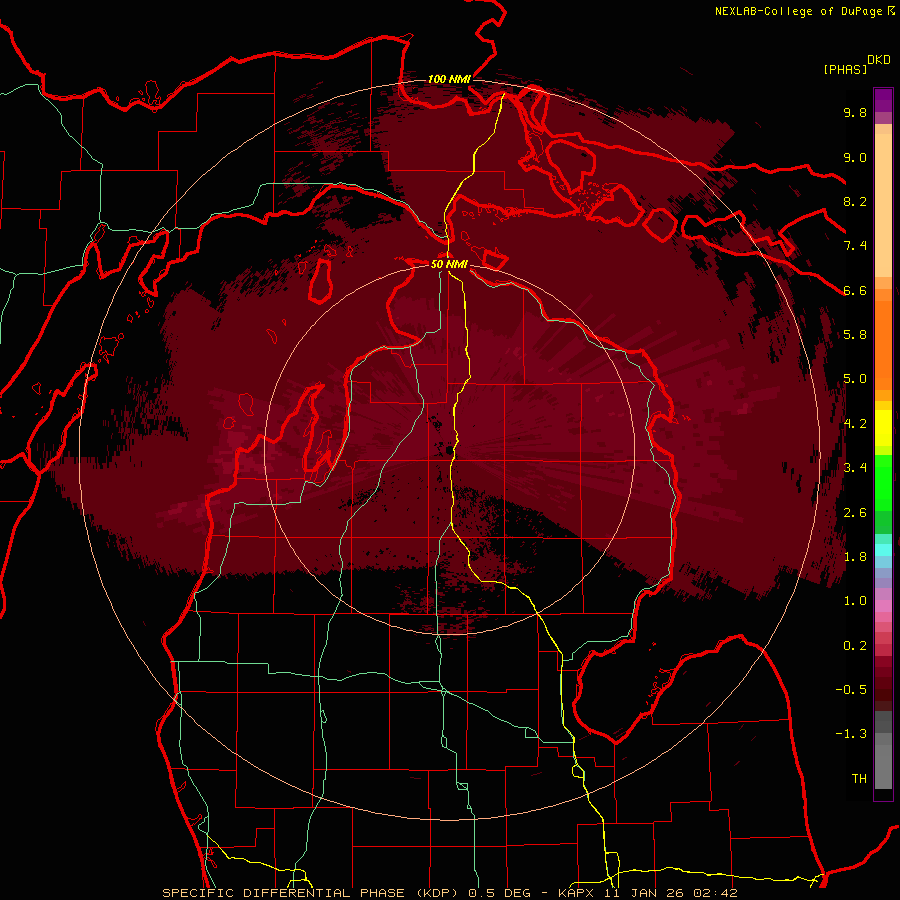
Task: Click the SPECIFIC DIFFERENTIAL PHASE (KDP) caption text
Action: coord(313,893)
